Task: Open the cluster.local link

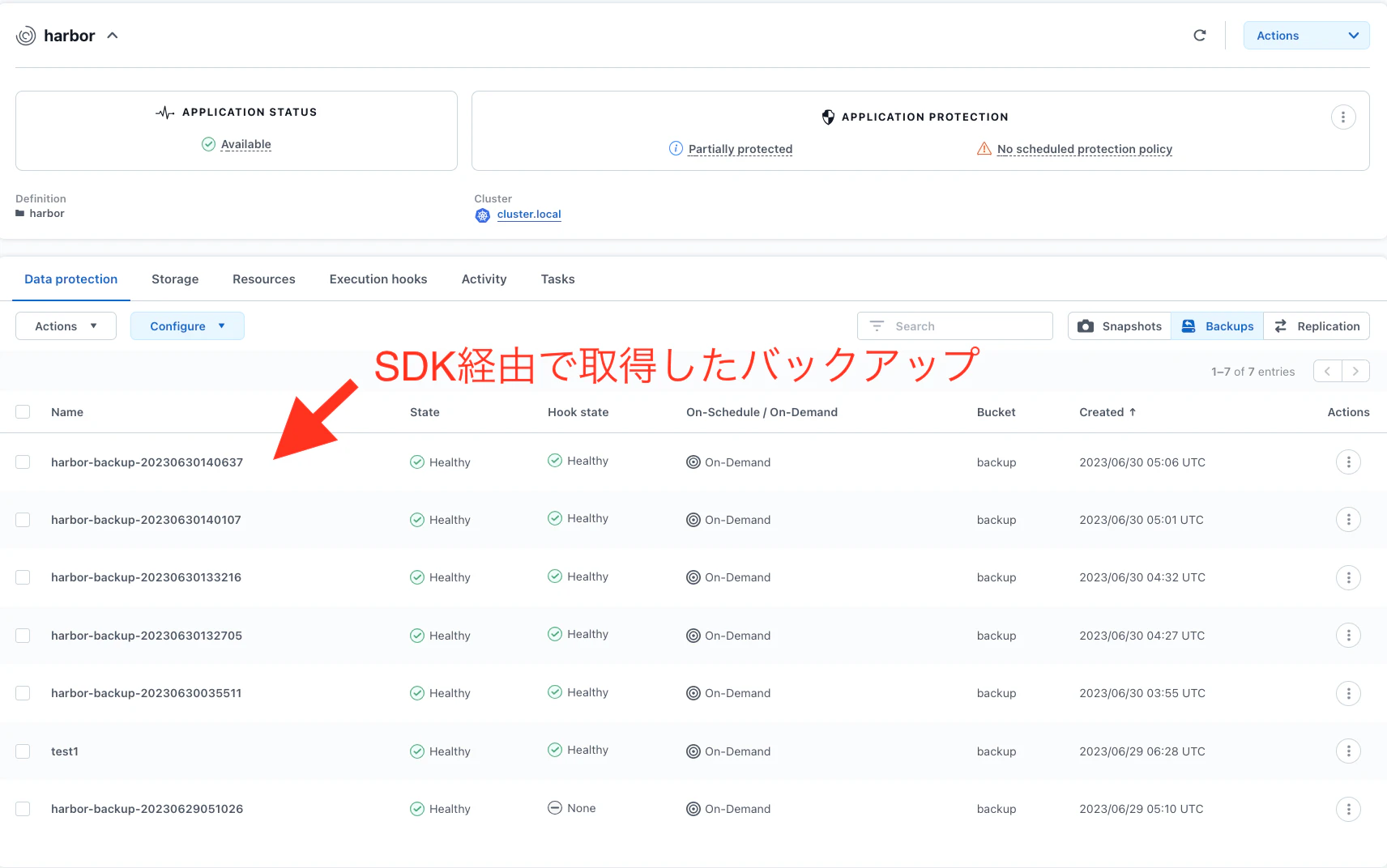Action: click(x=529, y=215)
